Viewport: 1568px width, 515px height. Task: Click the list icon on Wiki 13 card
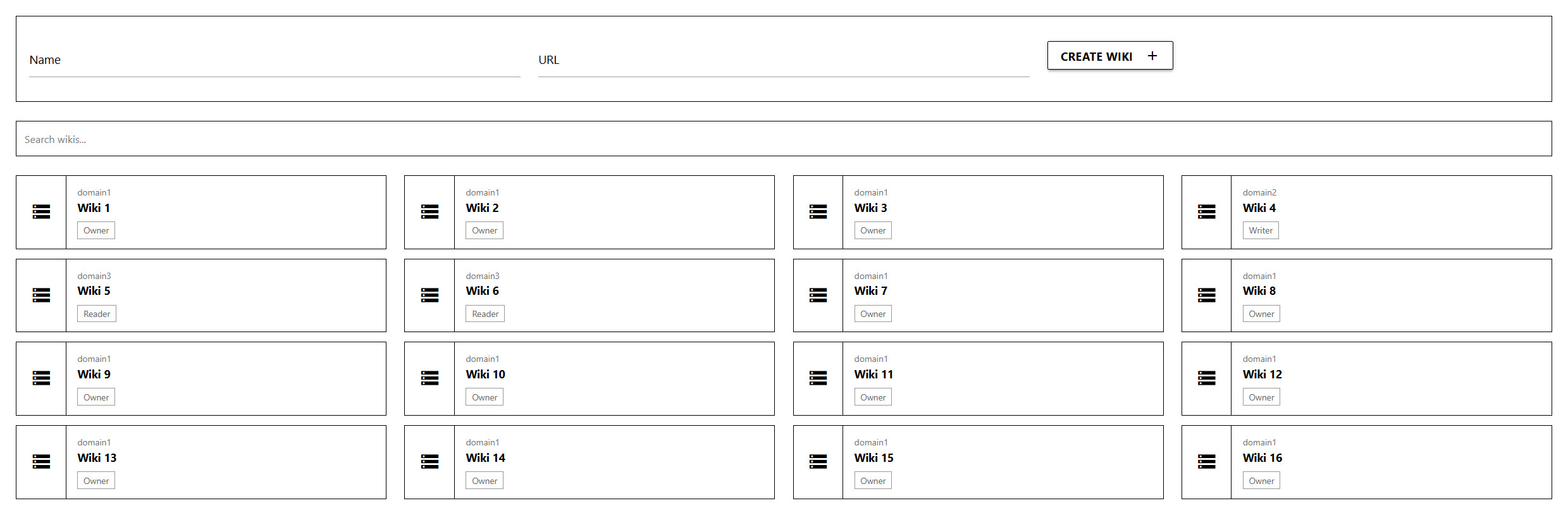pos(40,462)
